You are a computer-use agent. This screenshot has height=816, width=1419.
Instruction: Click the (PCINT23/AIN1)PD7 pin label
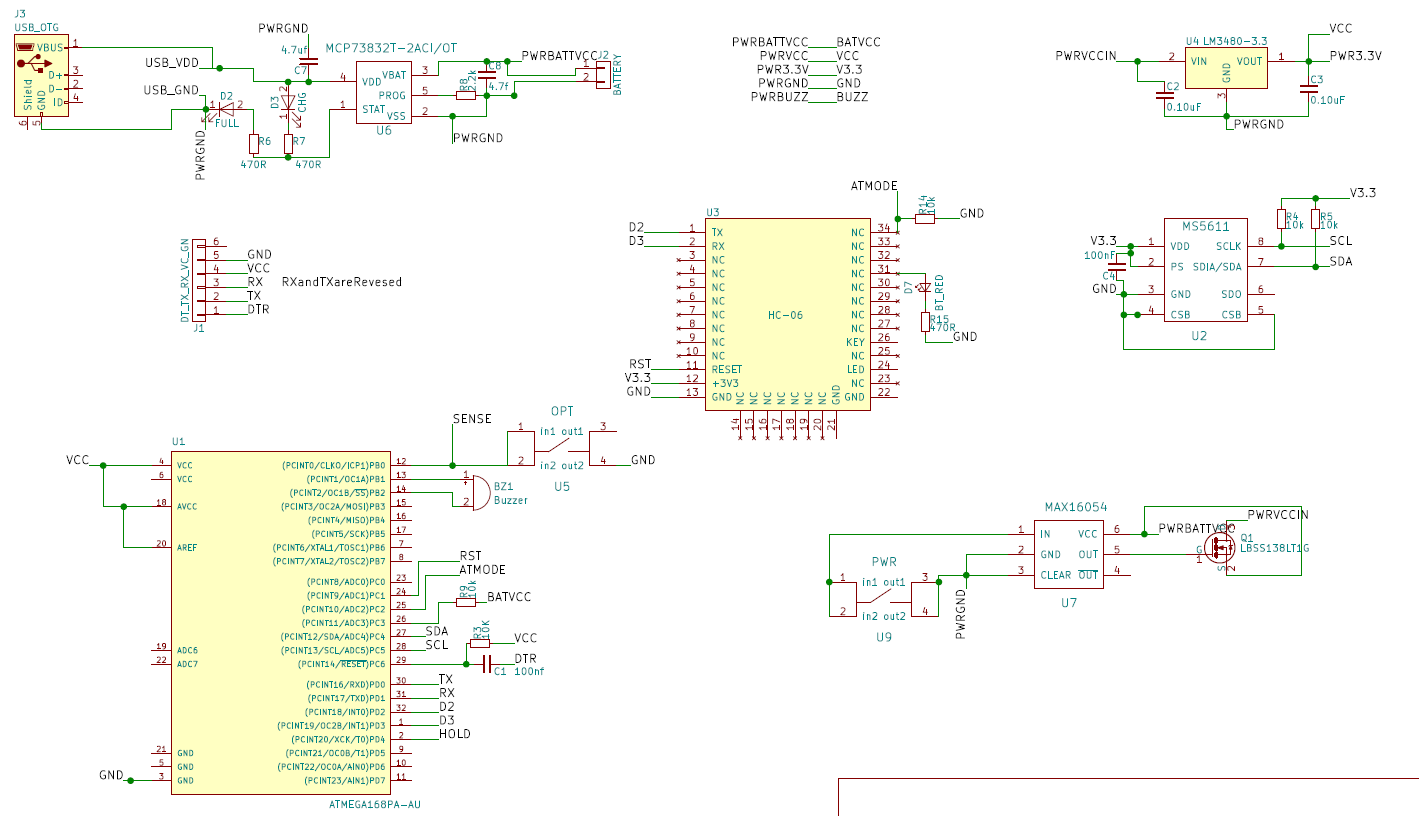pyautogui.click(x=345, y=780)
